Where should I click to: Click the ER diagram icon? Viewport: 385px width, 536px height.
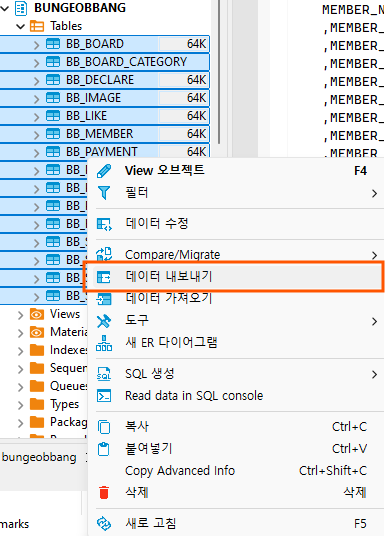tap(104, 343)
